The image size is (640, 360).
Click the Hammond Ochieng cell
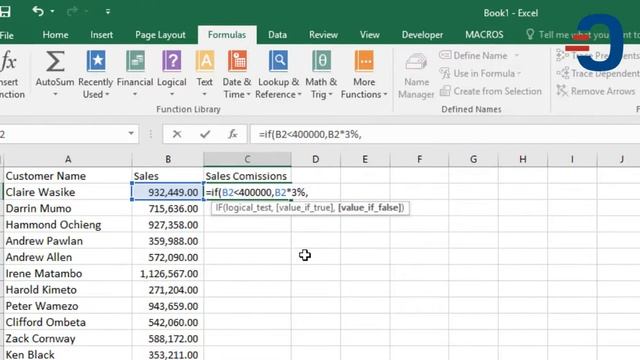[68, 225]
